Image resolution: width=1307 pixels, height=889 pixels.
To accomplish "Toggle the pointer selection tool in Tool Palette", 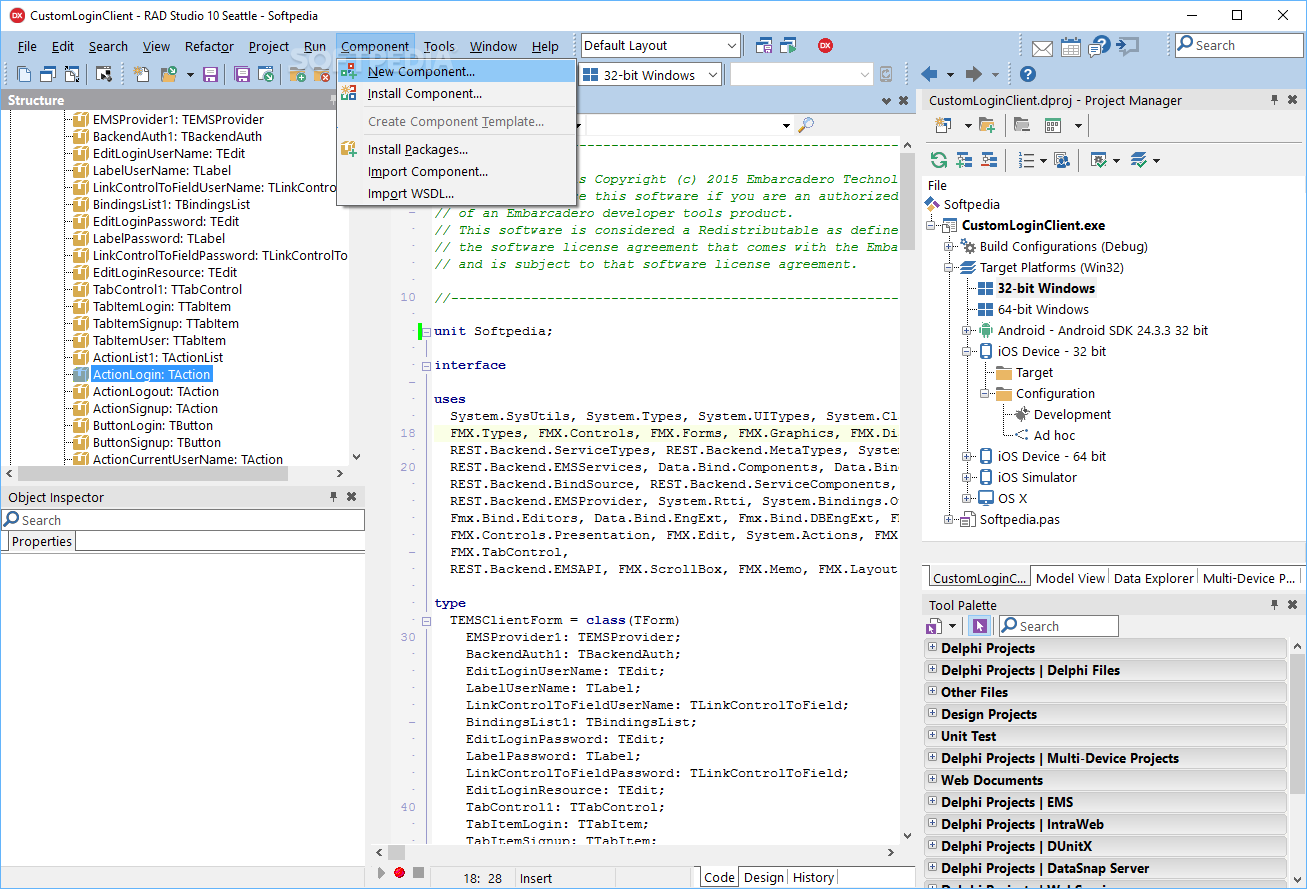I will 979,626.
